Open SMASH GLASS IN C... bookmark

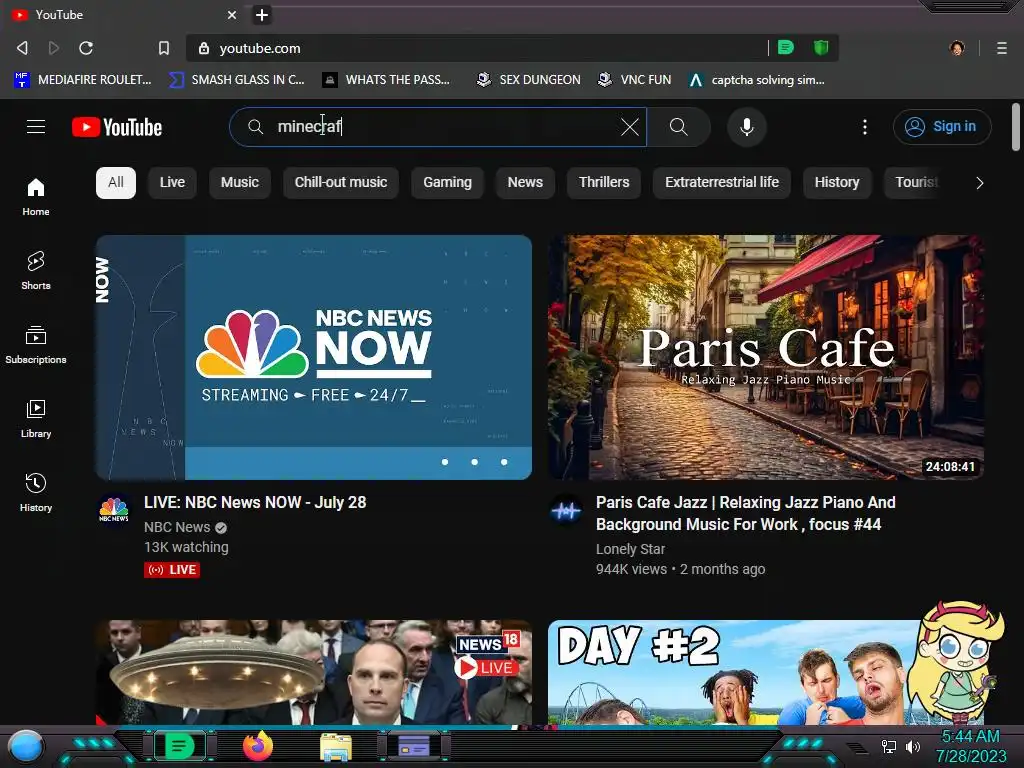[237, 80]
